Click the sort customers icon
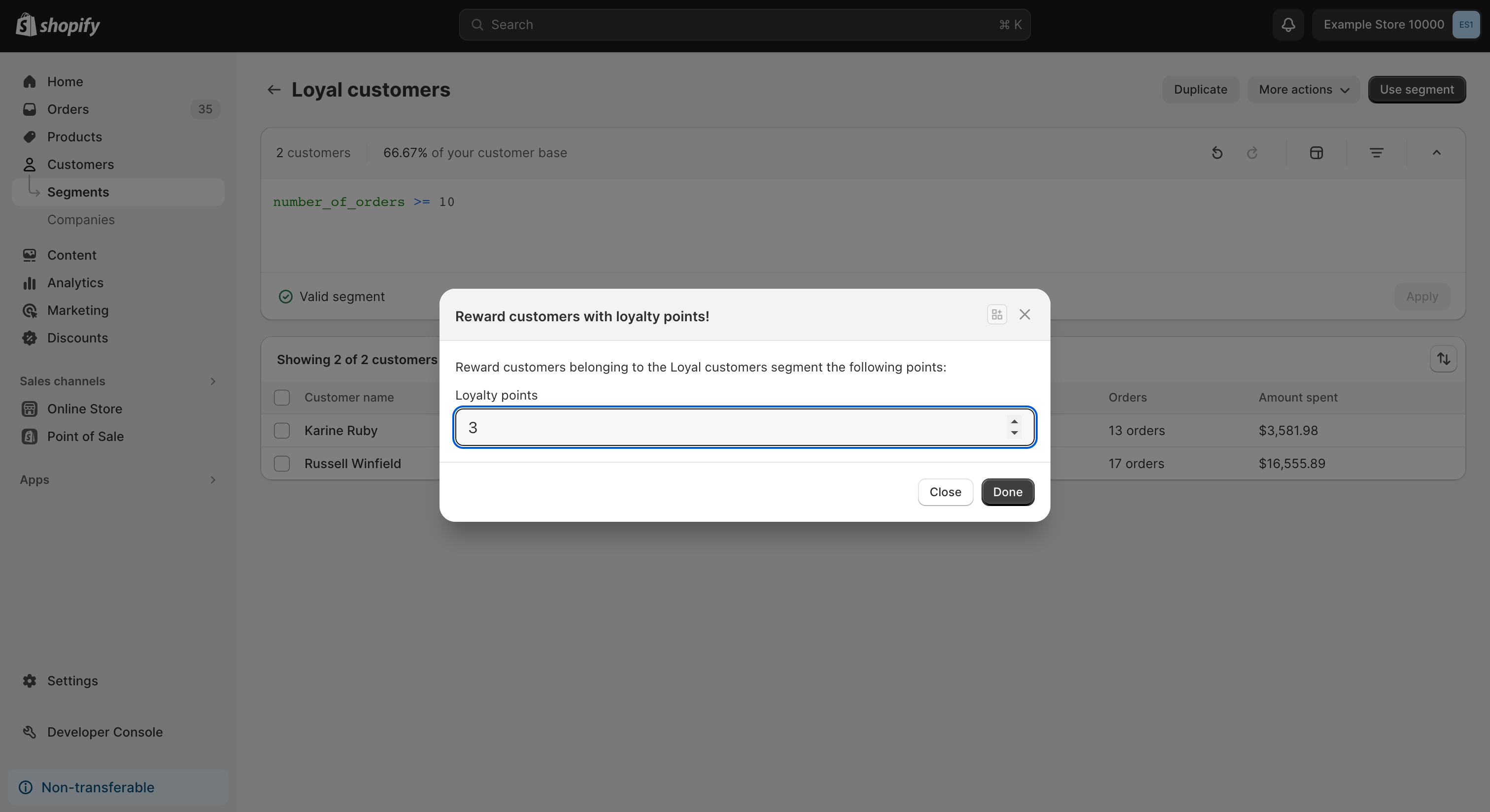The image size is (1490, 812). (x=1444, y=359)
